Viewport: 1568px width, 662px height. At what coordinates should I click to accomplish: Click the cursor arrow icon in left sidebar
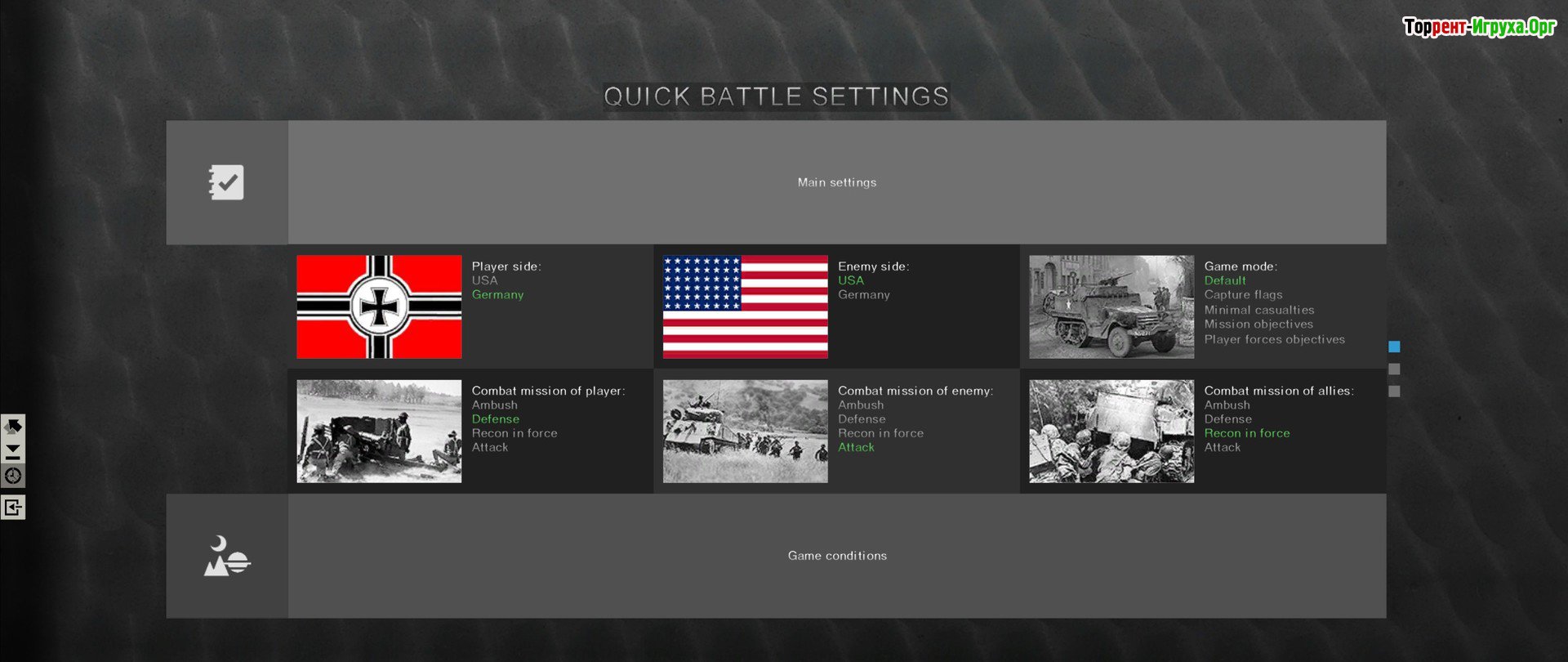(13, 427)
